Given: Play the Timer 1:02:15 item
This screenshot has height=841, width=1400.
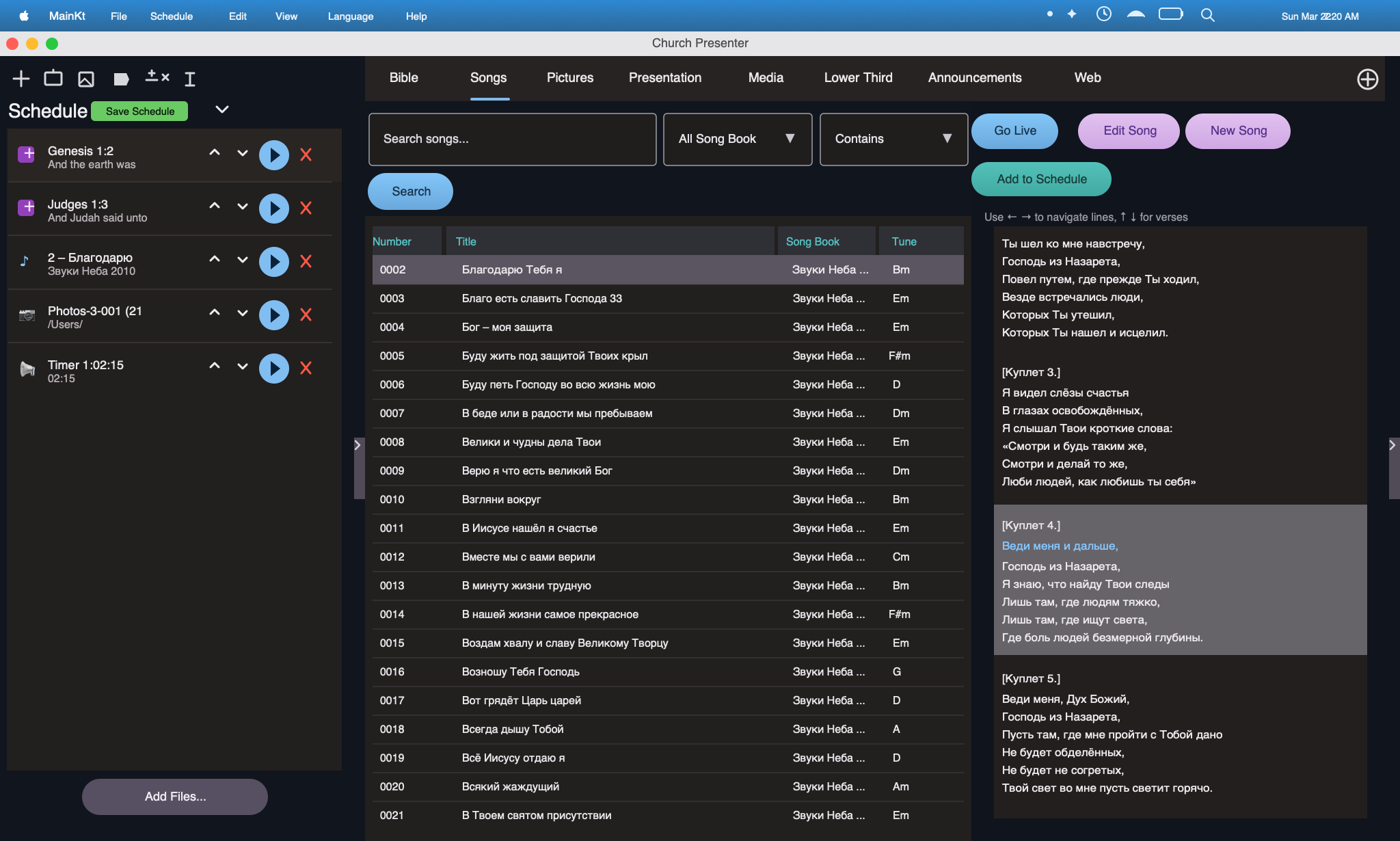Looking at the screenshot, I should click(x=274, y=369).
